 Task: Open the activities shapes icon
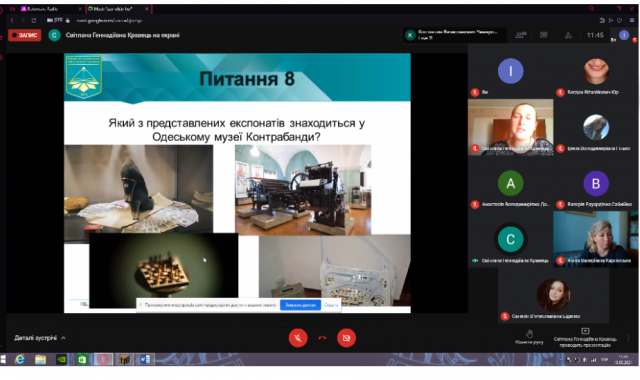(x=568, y=36)
